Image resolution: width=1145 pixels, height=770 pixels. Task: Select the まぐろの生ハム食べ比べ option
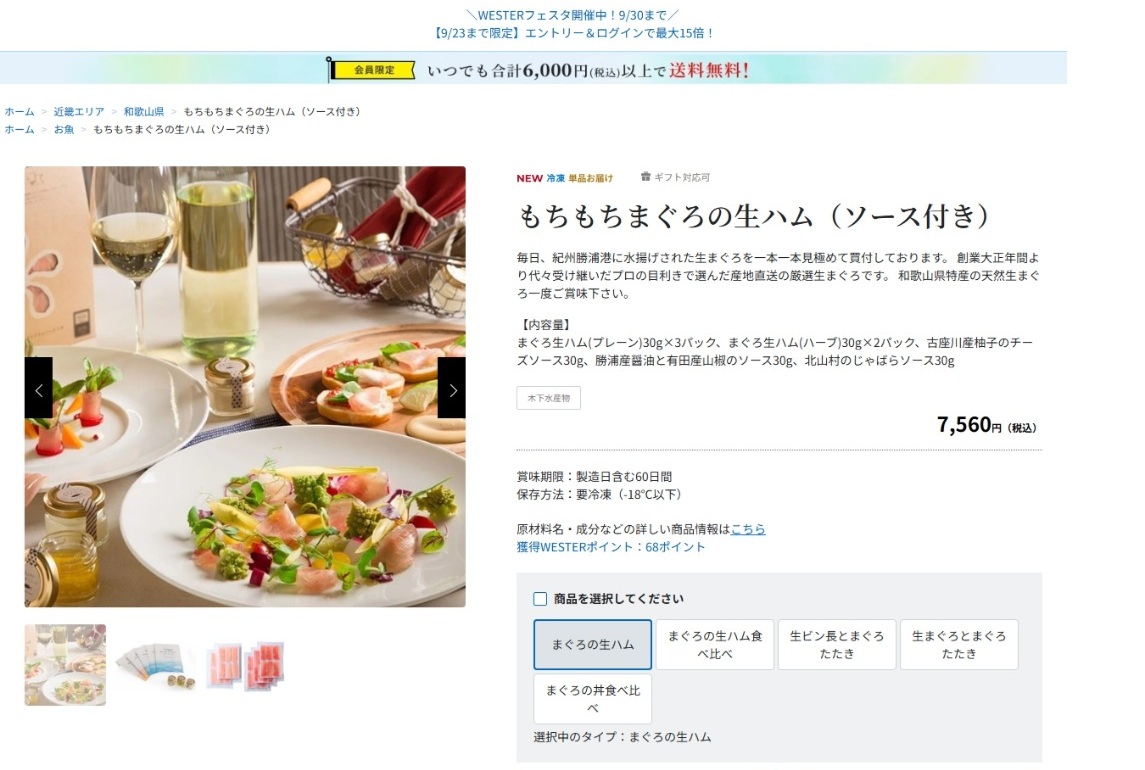[714, 644]
